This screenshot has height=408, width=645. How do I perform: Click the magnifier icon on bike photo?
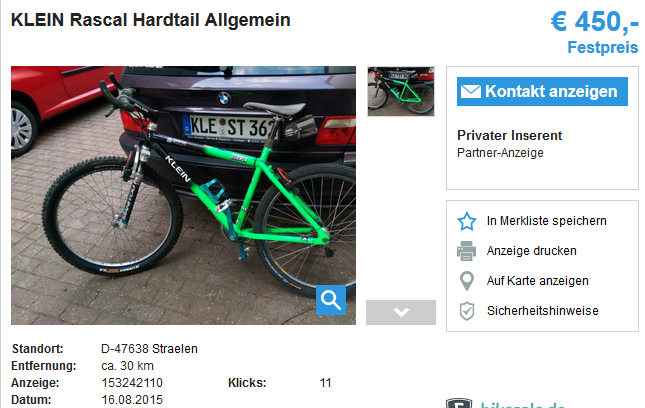pos(331,300)
